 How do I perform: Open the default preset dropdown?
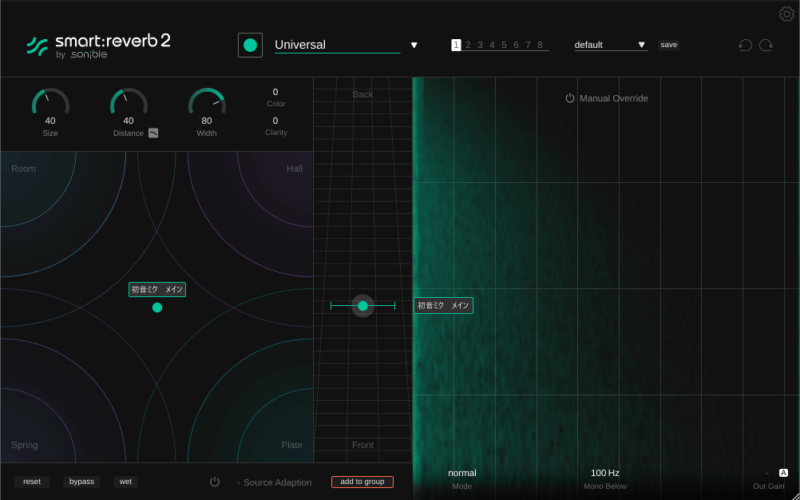[611, 45]
